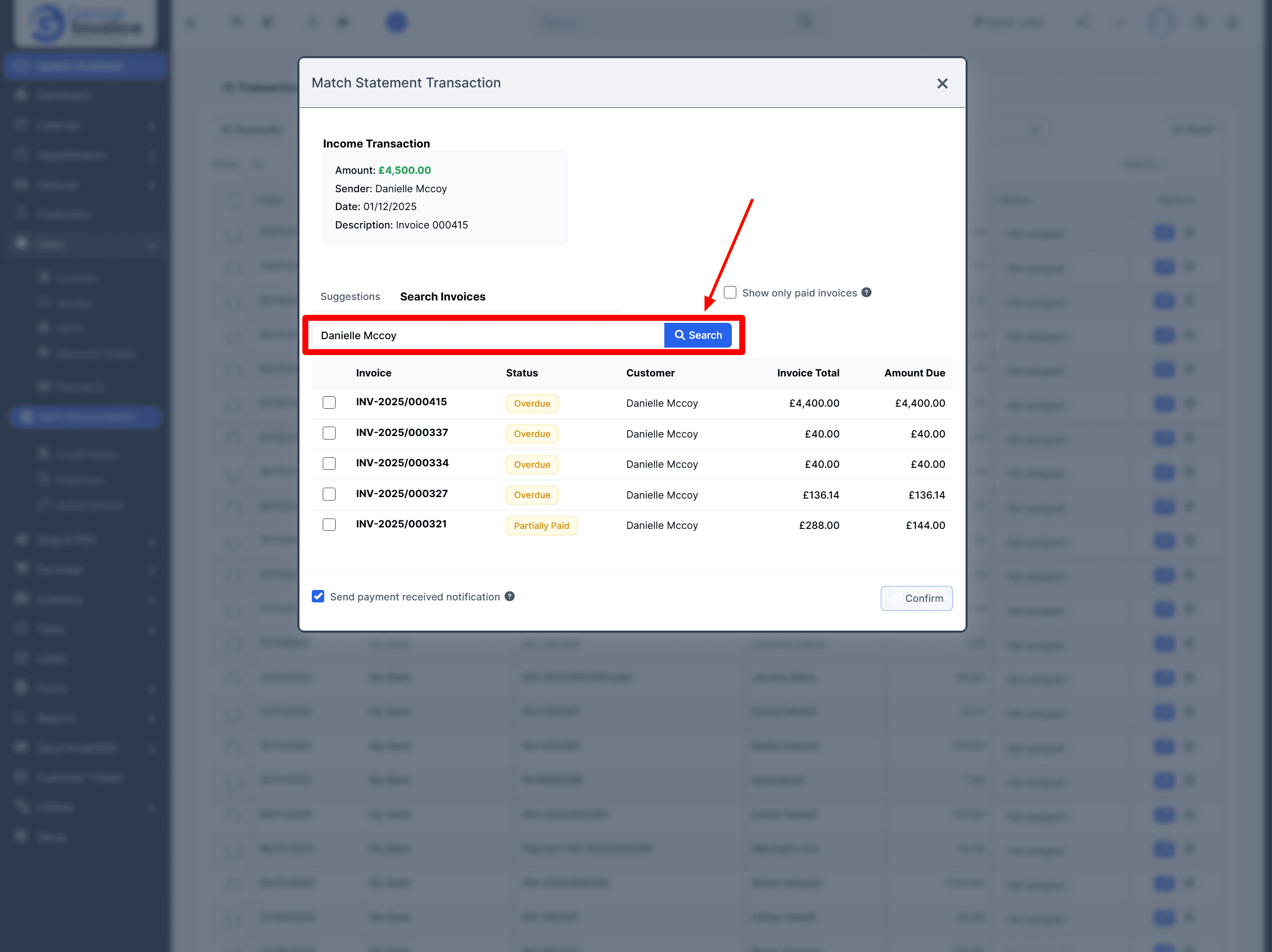
Task: Open invoice INV-2025/000415 link
Action: click(x=401, y=401)
